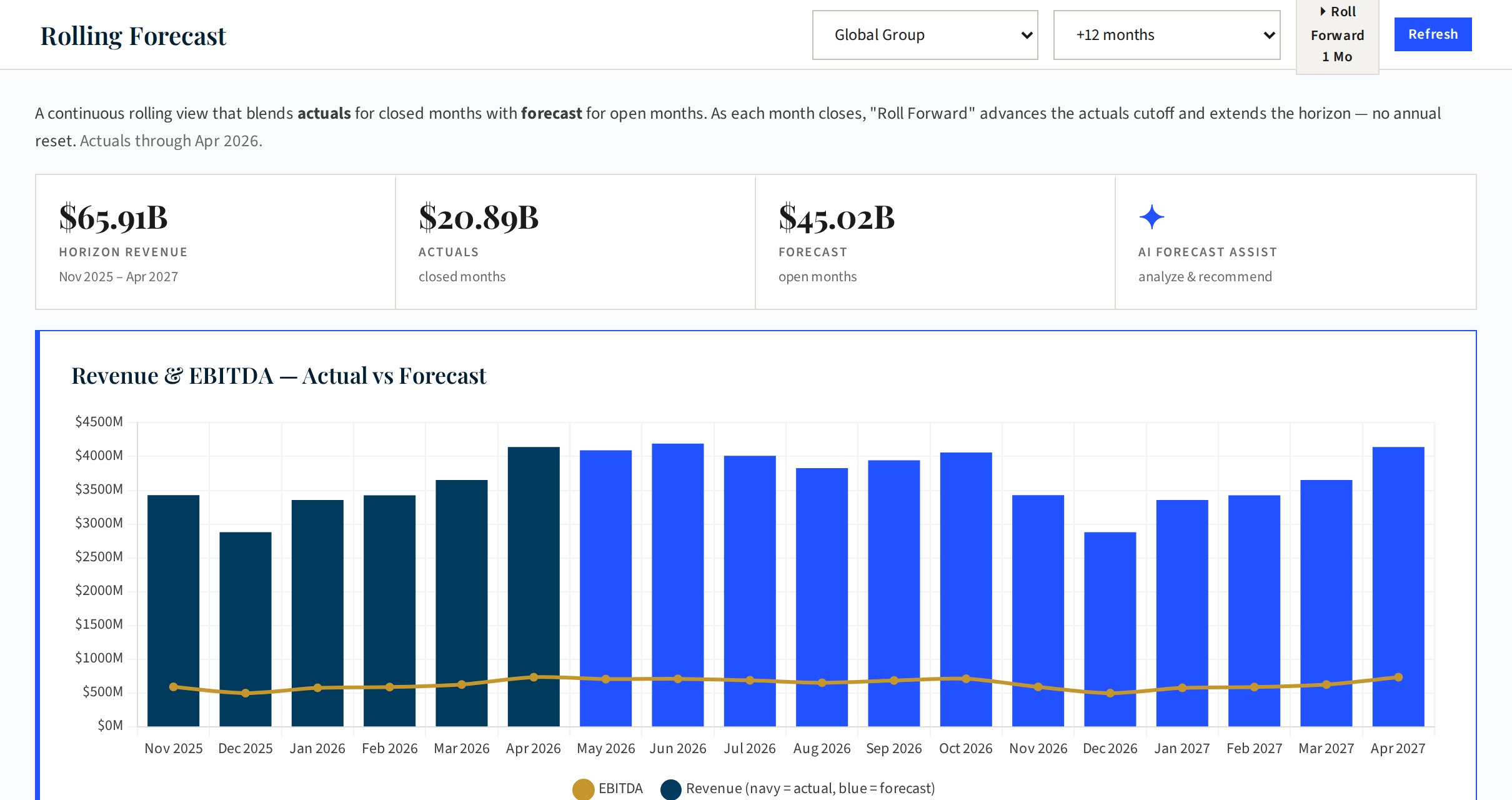Click the chart title Revenue & EBITDA
Screen dimensions: 1512x800
tap(279, 376)
